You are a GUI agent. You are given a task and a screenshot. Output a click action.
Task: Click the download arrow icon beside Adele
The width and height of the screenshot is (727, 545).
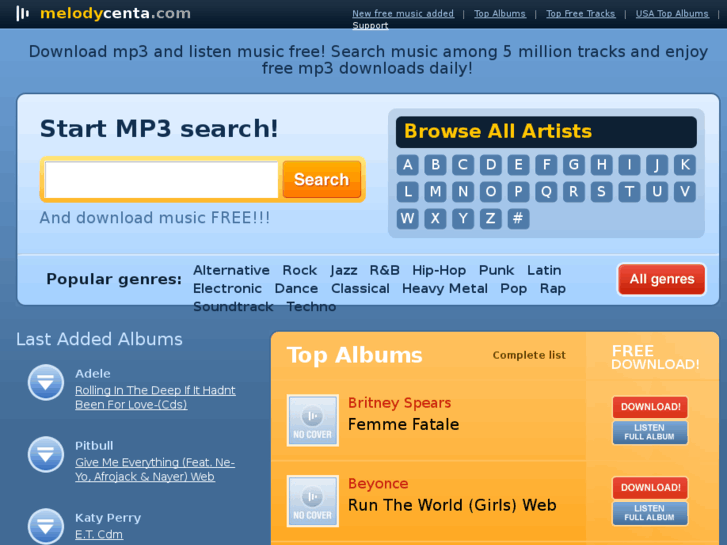45,383
